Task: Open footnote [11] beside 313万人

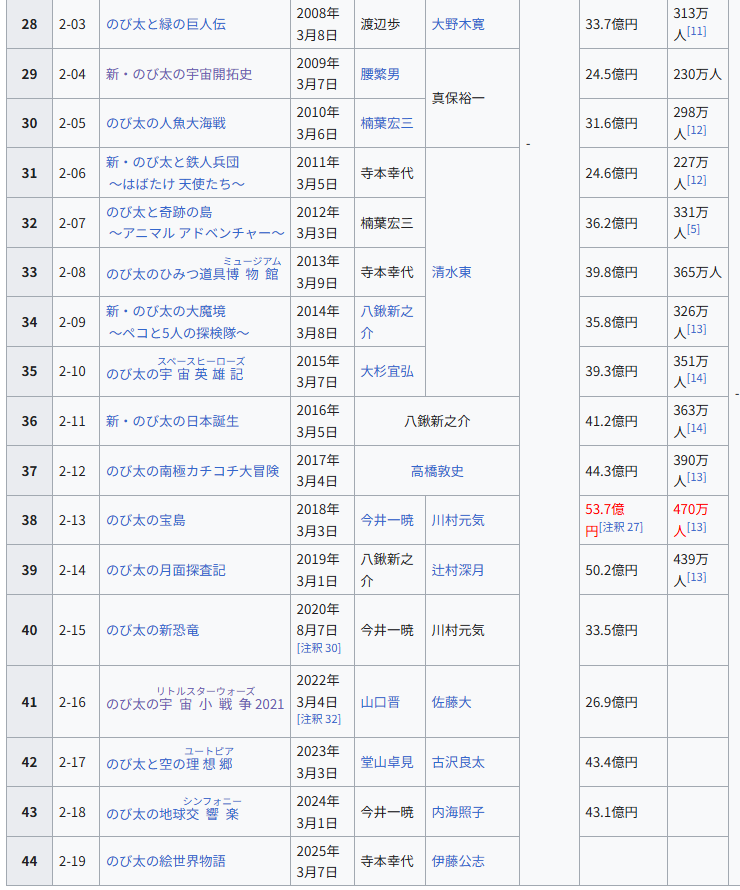Action: pos(696,31)
